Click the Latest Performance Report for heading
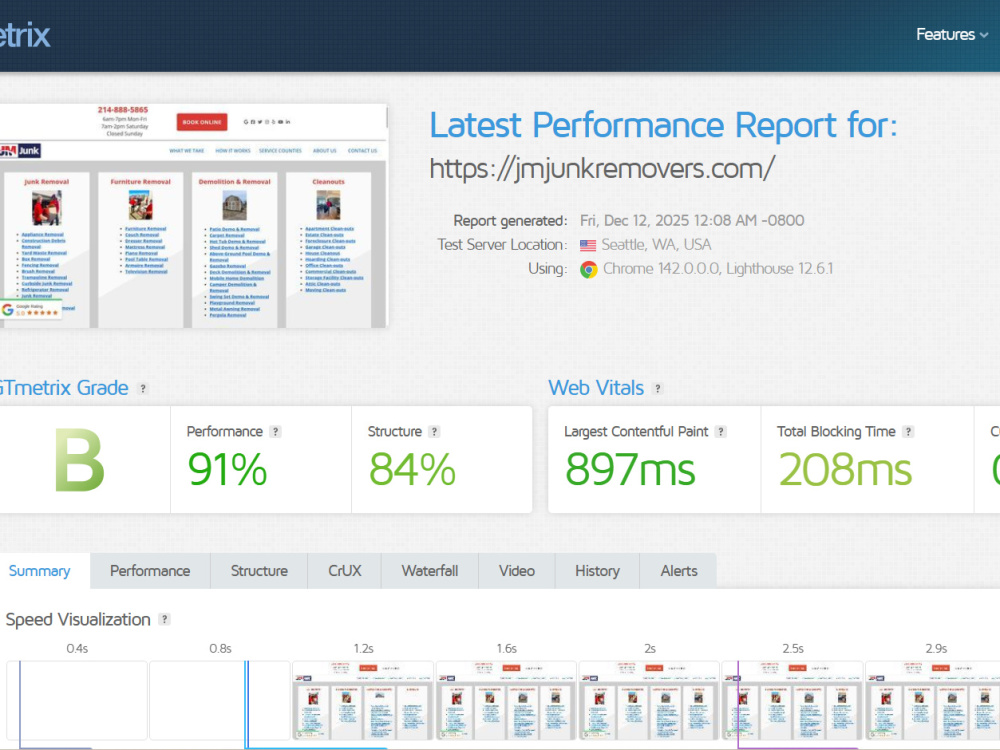The height and width of the screenshot is (750, 1000). (x=663, y=125)
